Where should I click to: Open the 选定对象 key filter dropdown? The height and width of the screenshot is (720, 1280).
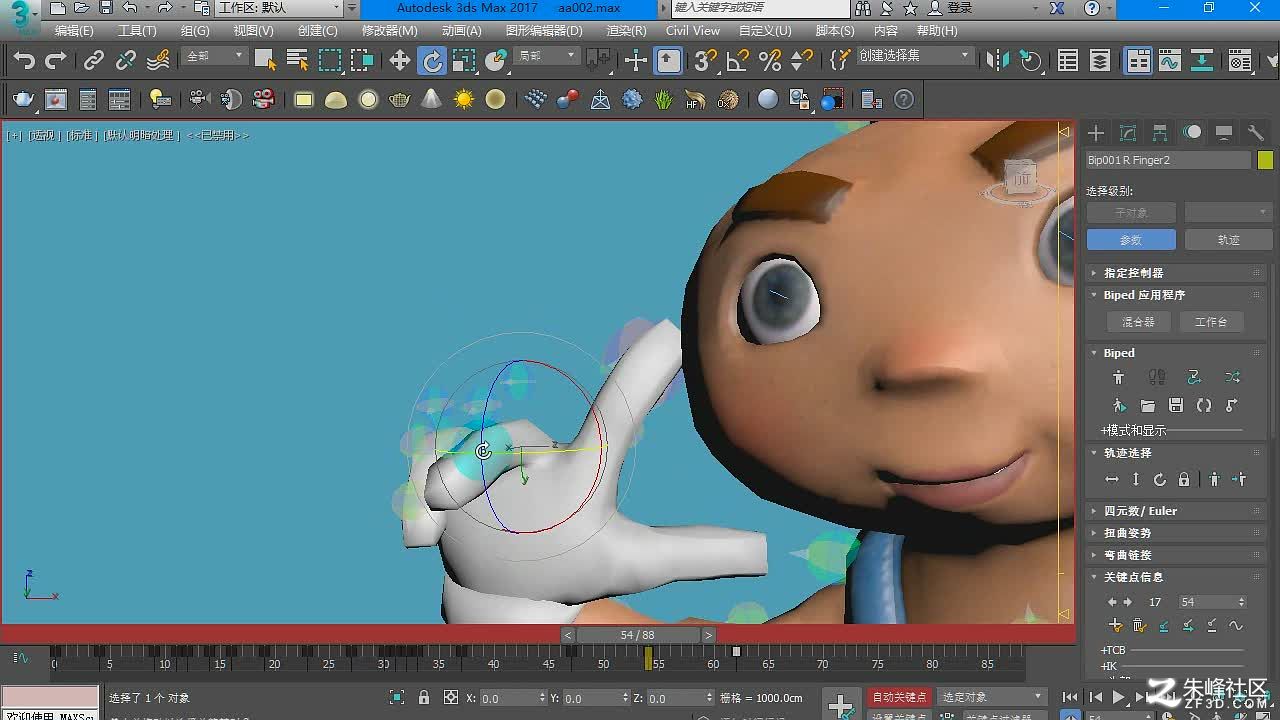991,697
